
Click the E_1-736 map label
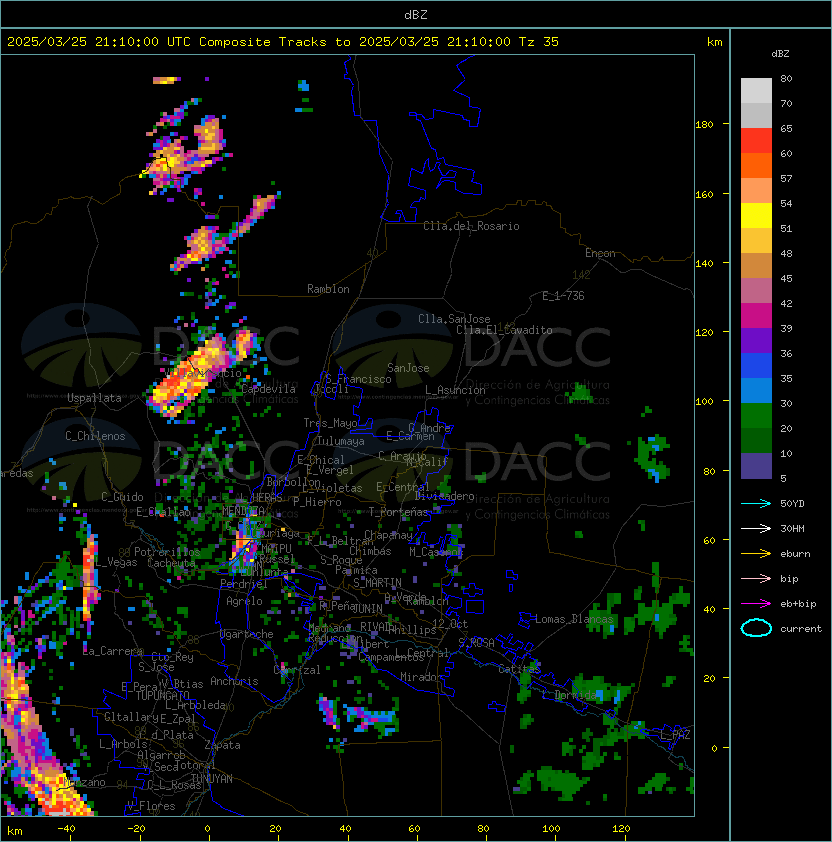[x=563, y=295]
